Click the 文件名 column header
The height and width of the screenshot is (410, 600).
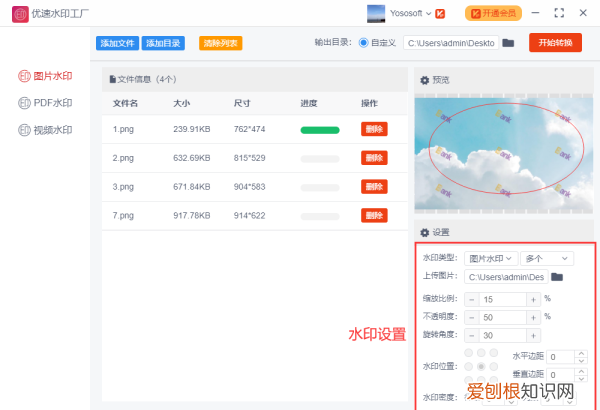tap(125, 103)
